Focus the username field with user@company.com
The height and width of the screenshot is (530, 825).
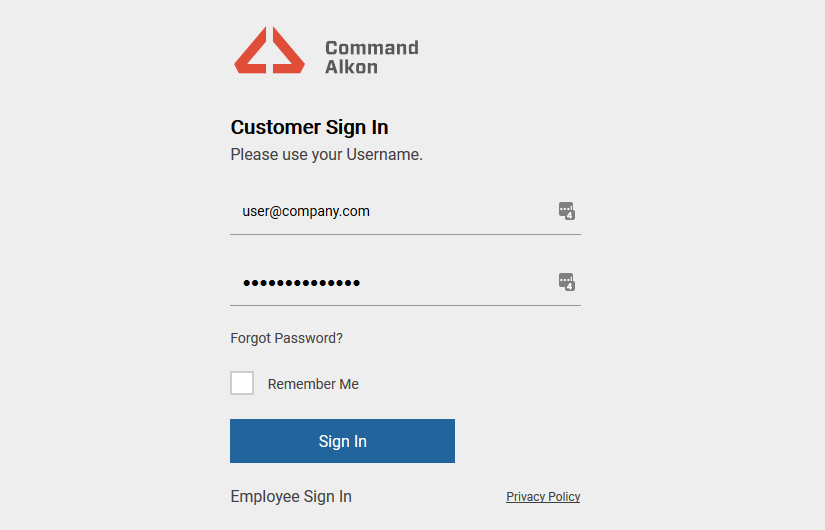pyautogui.click(x=405, y=212)
